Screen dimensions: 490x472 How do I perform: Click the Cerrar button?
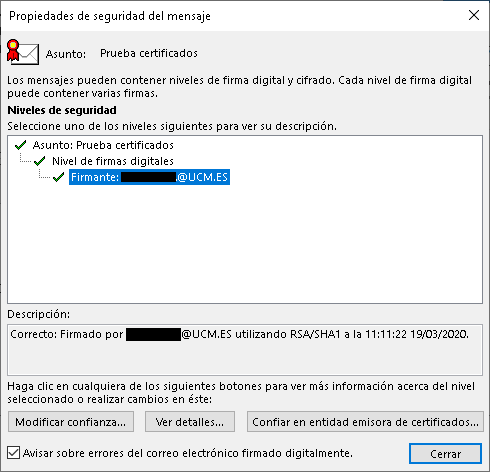pos(445,453)
